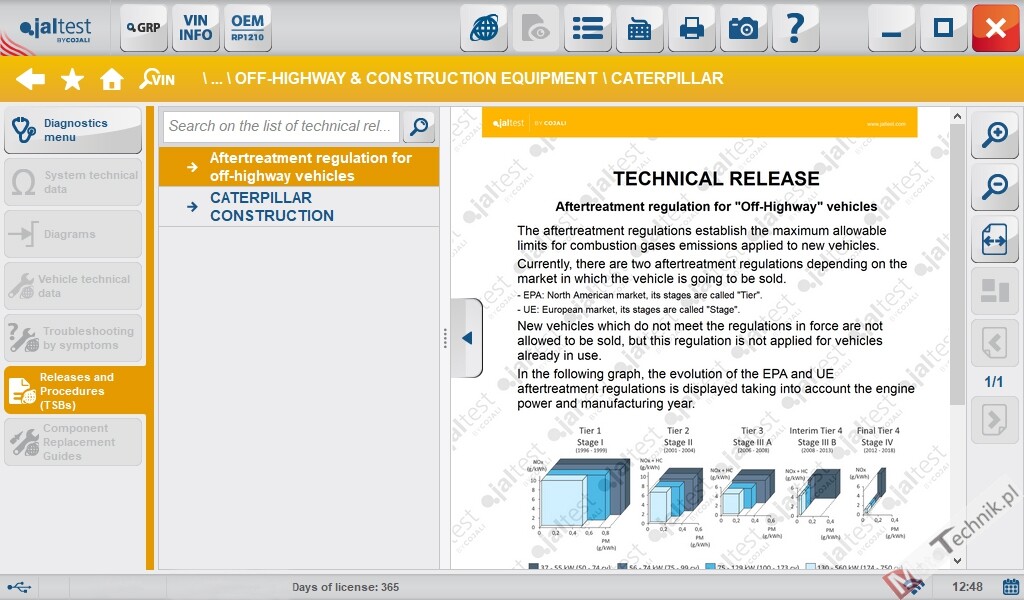
Task: Open Troubleshooting by symptoms
Action: [x=72, y=338]
